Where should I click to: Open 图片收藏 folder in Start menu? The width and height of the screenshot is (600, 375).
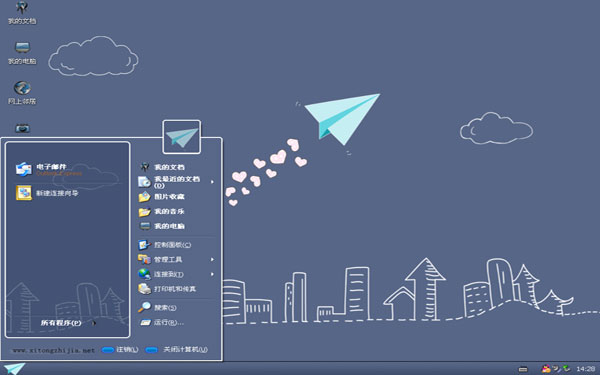coord(162,197)
